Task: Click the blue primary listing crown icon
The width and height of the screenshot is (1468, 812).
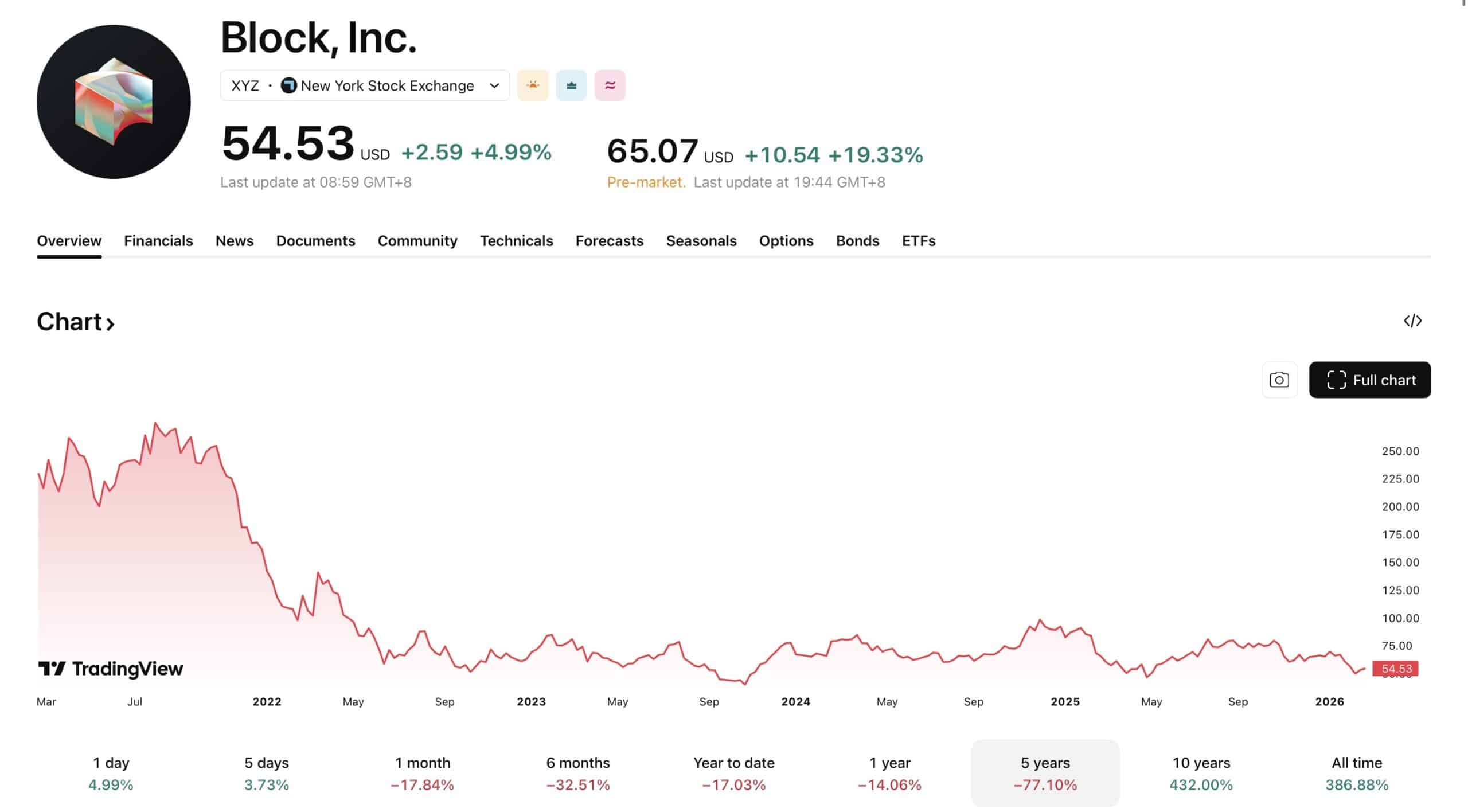Action: [x=571, y=85]
